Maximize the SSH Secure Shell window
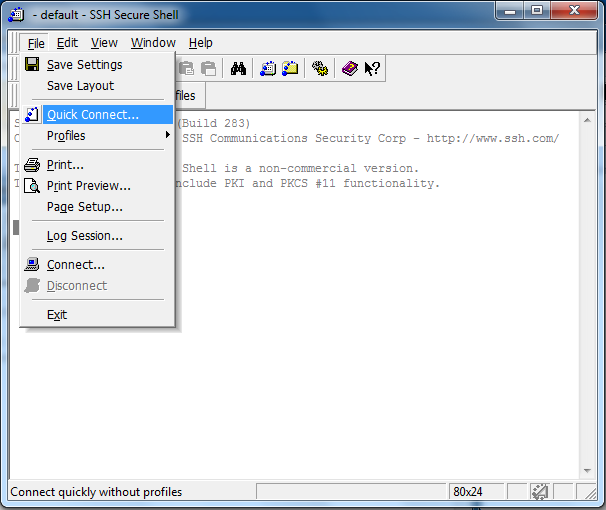606x510 pixels. [x=537, y=10]
